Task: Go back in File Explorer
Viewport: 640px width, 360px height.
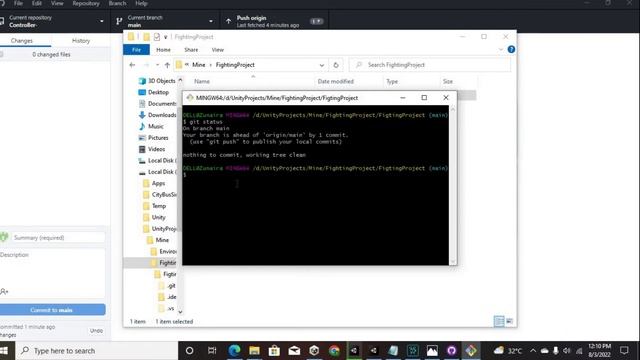Action: point(132,65)
